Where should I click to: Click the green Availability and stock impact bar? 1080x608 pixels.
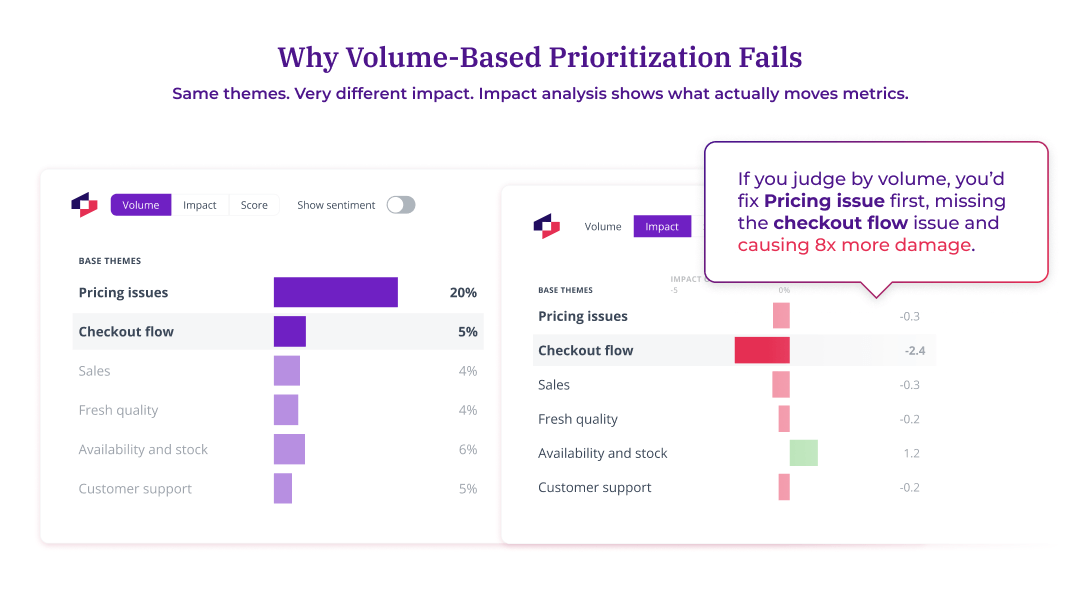803,453
